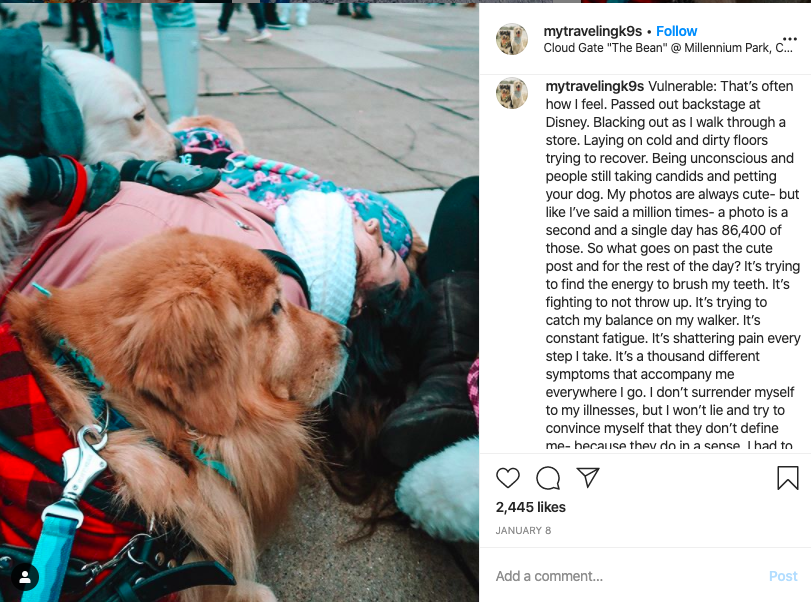Submit comment with the Post button
This screenshot has height=602, width=811.
tap(783, 576)
